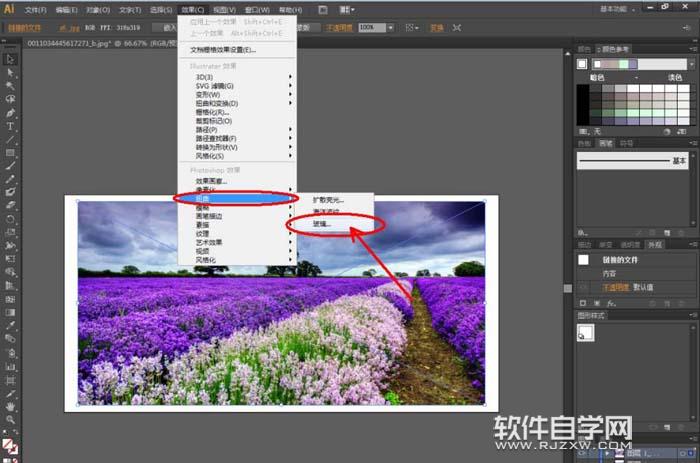Select the Symbol Sprayer tool
The image size is (700, 463).
[10, 353]
